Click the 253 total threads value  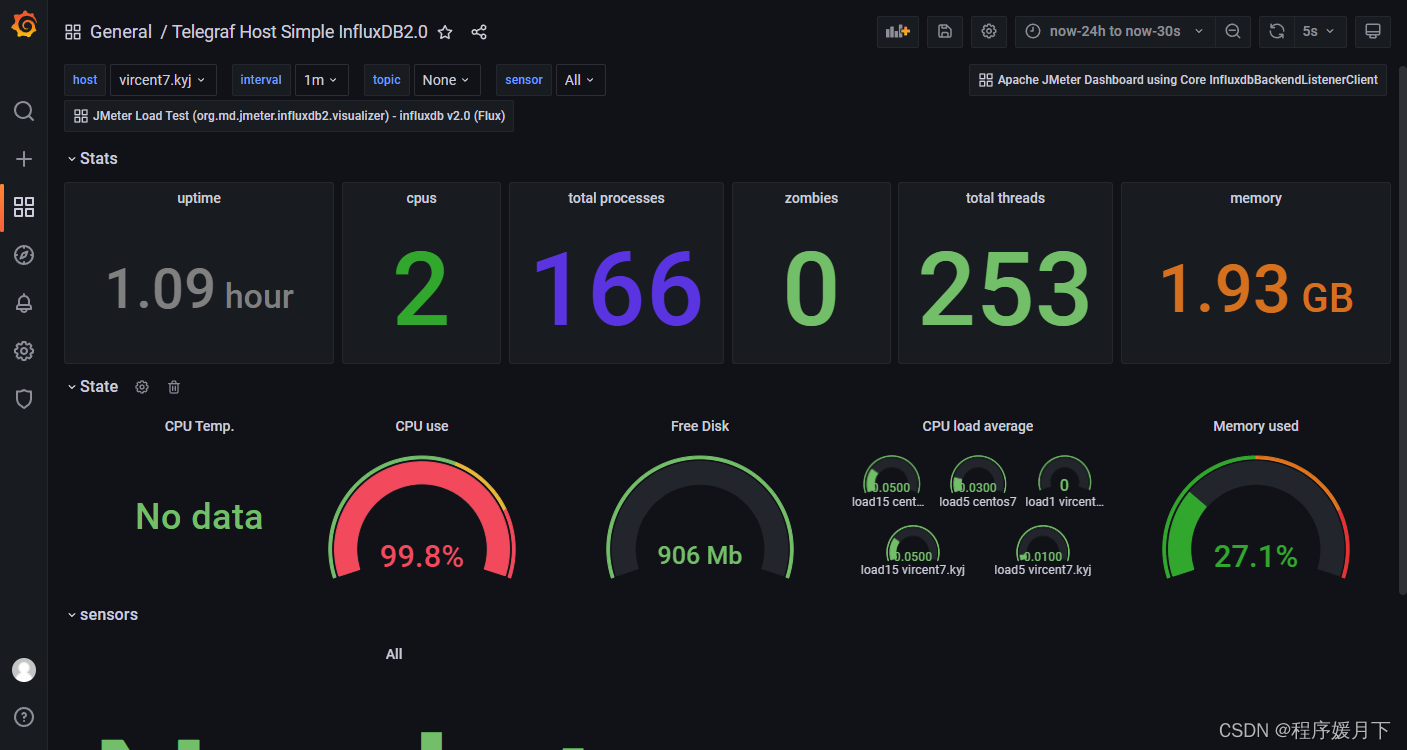[x=1005, y=289]
